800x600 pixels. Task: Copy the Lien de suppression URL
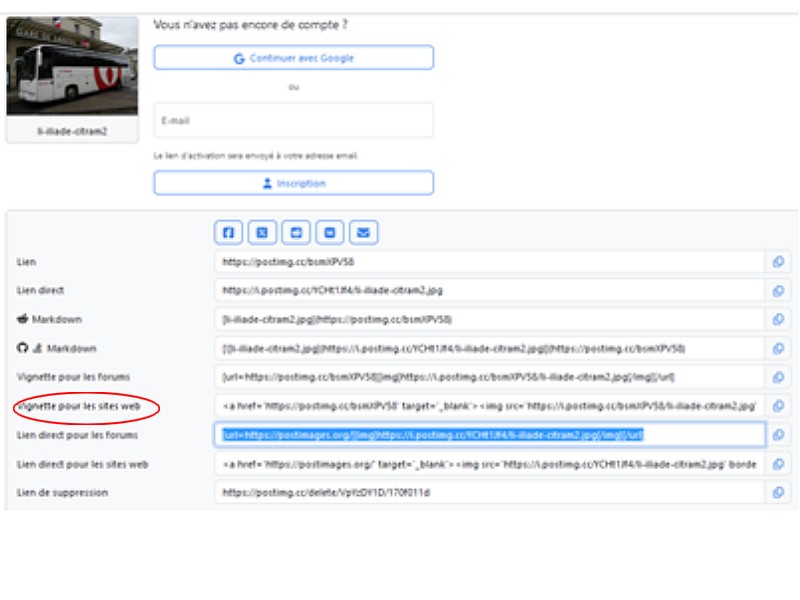click(778, 493)
